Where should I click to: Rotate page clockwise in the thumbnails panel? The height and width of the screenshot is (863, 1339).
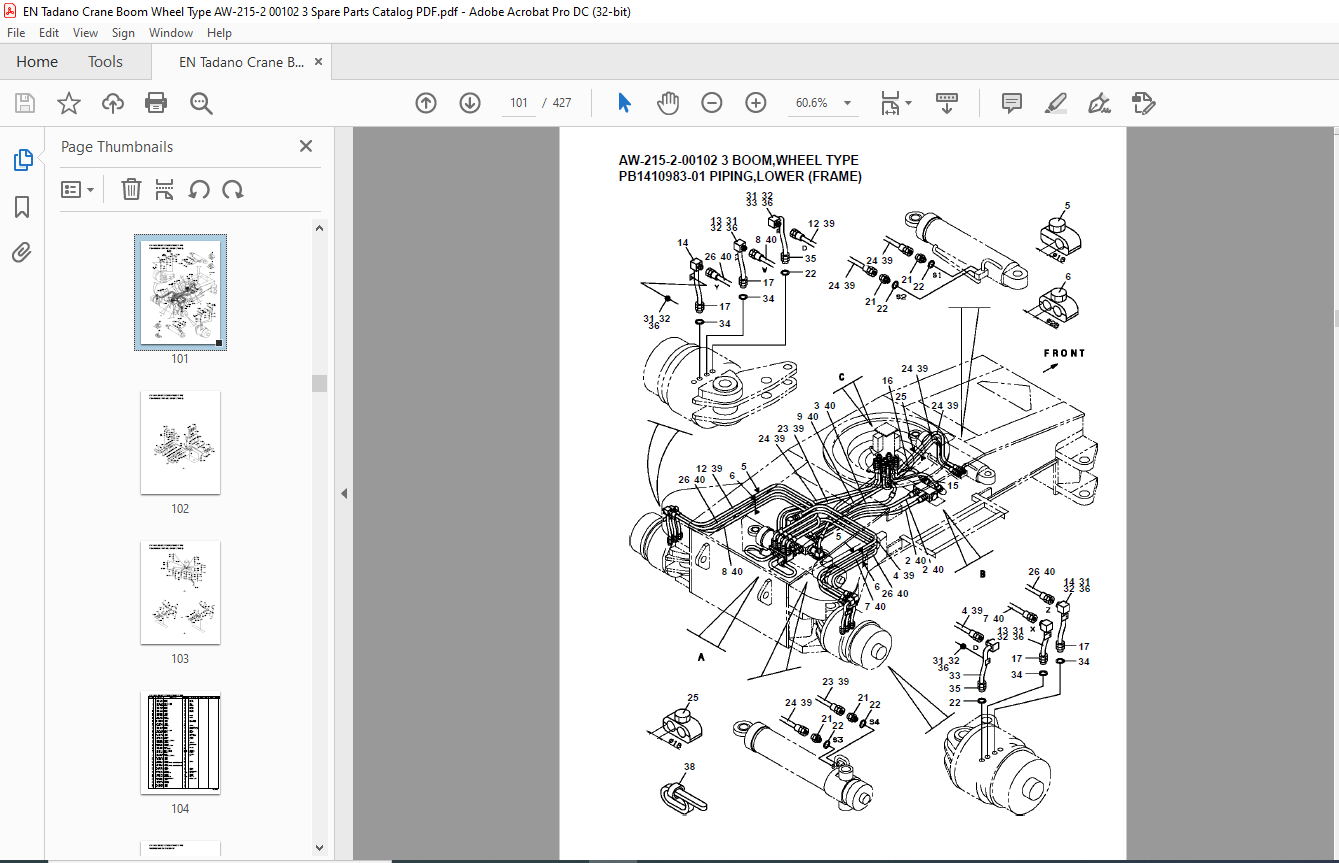[x=233, y=189]
